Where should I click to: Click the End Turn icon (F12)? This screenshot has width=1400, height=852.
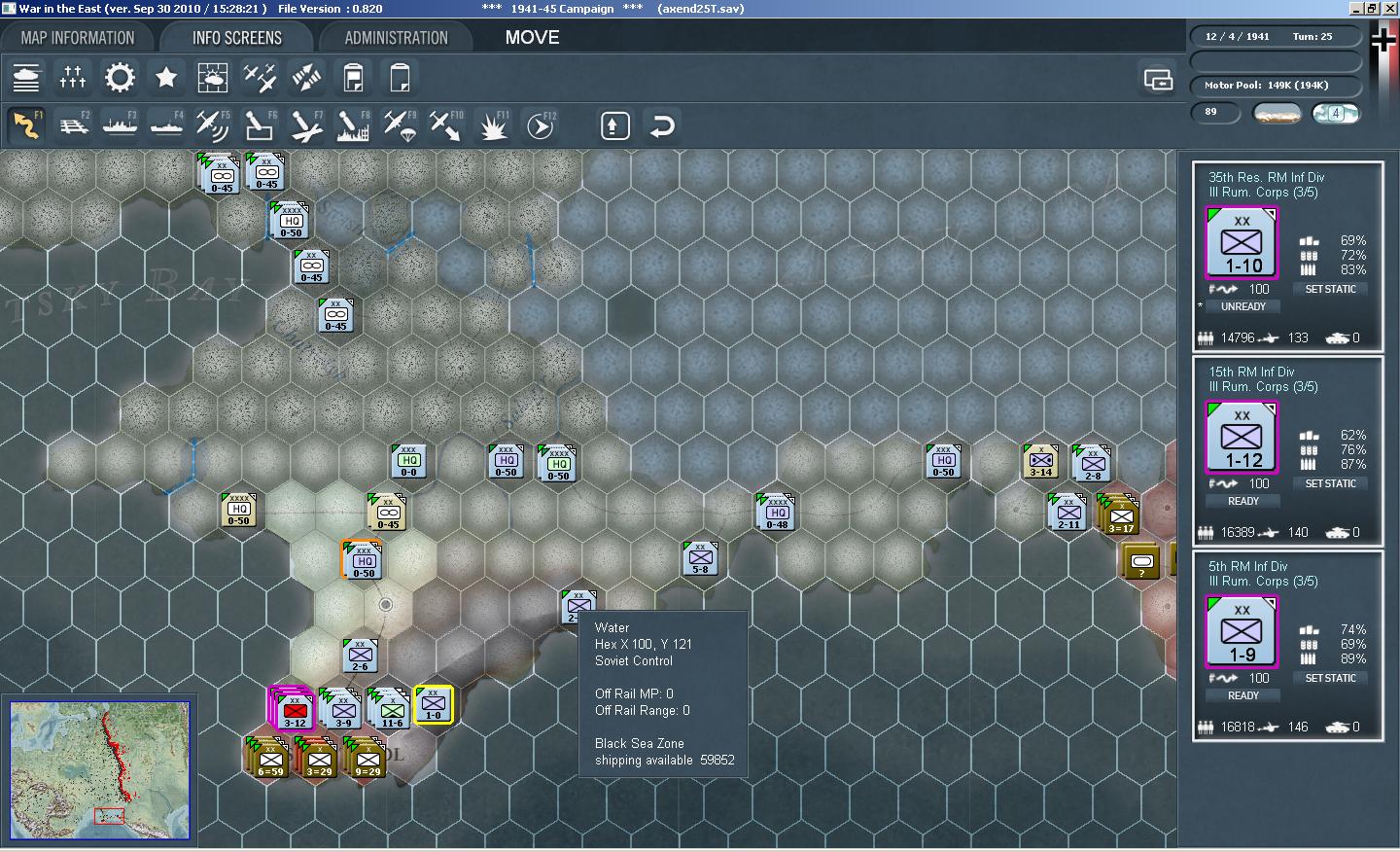(541, 125)
